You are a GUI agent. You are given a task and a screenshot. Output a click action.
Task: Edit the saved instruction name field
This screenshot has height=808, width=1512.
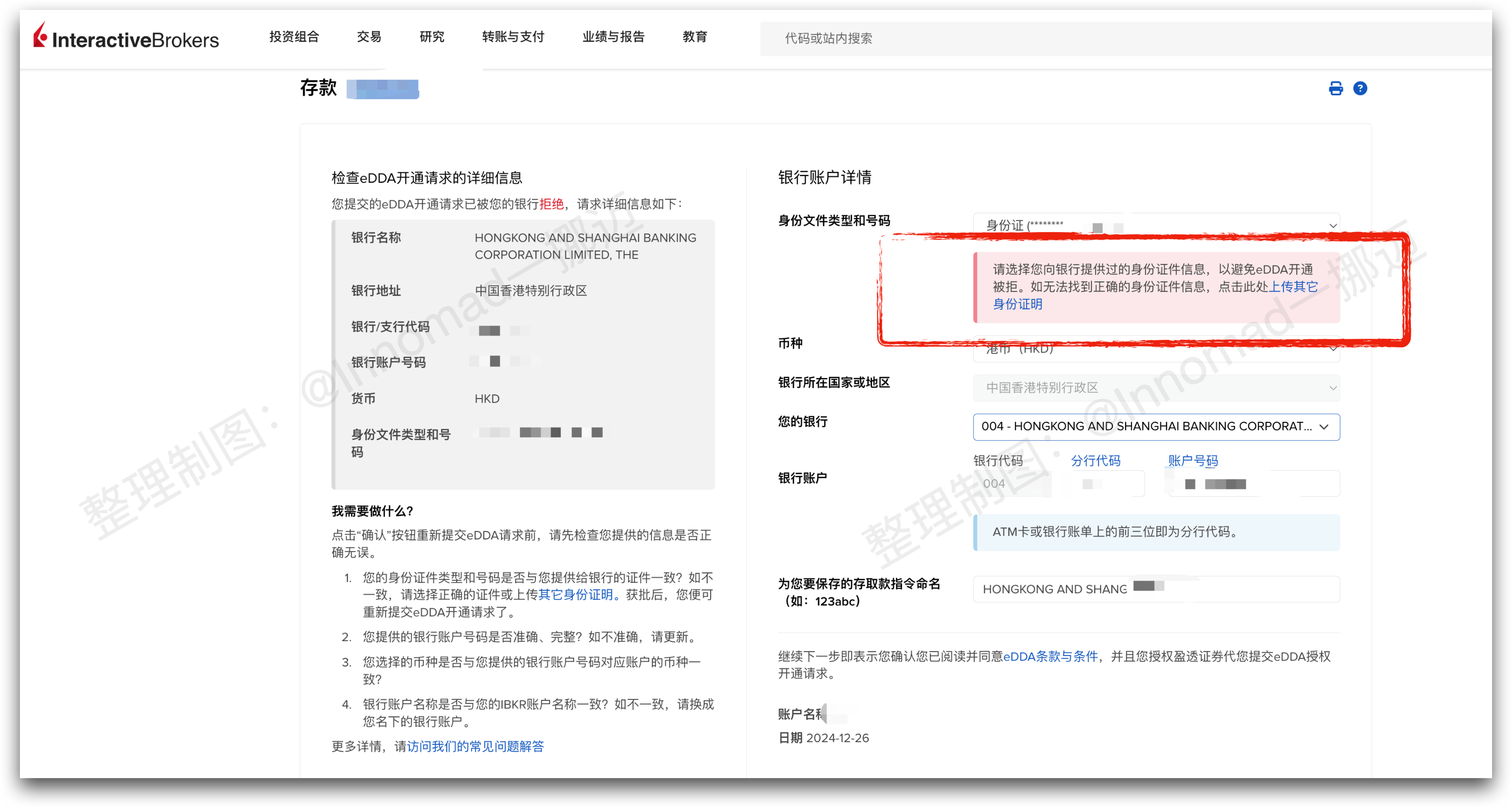pos(1156,589)
